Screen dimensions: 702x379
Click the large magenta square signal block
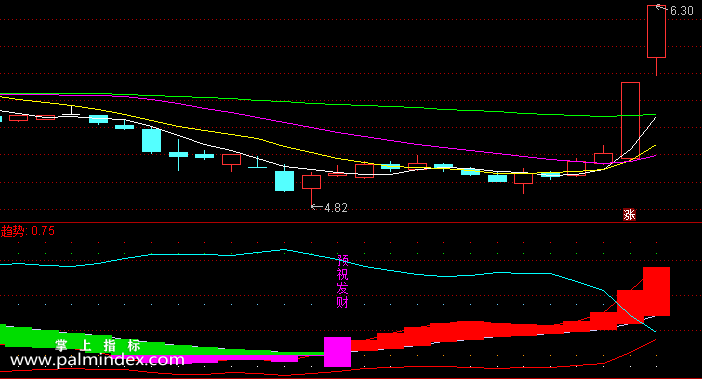(337, 352)
